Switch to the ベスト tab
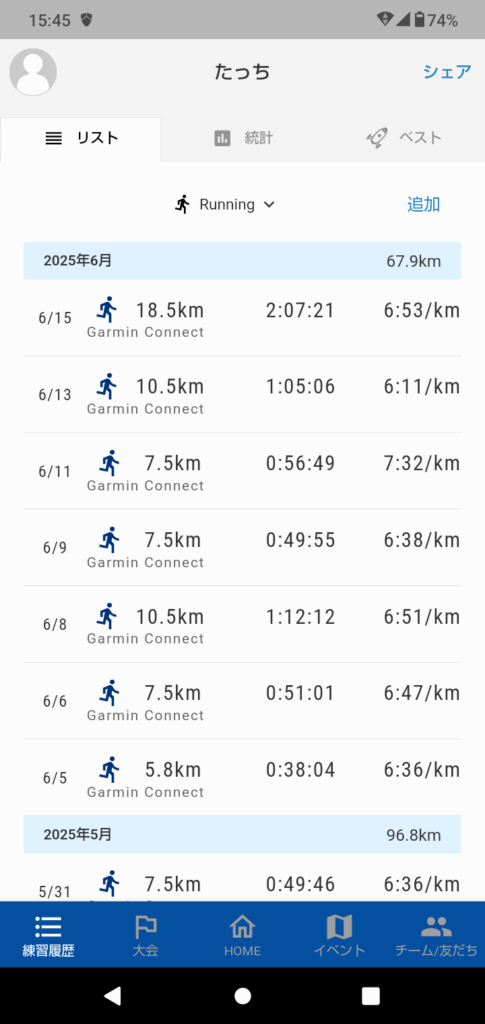The width and height of the screenshot is (485, 1024). pos(404,138)
